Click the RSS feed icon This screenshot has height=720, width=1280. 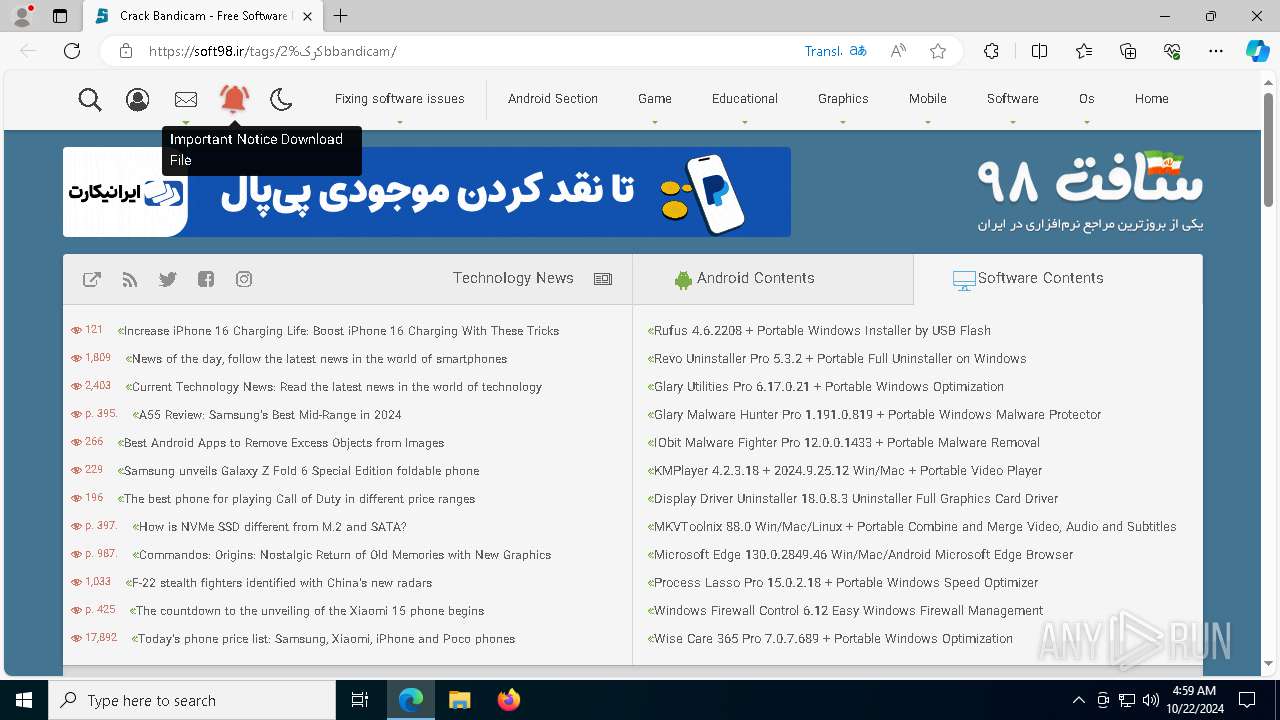point(130,279)
